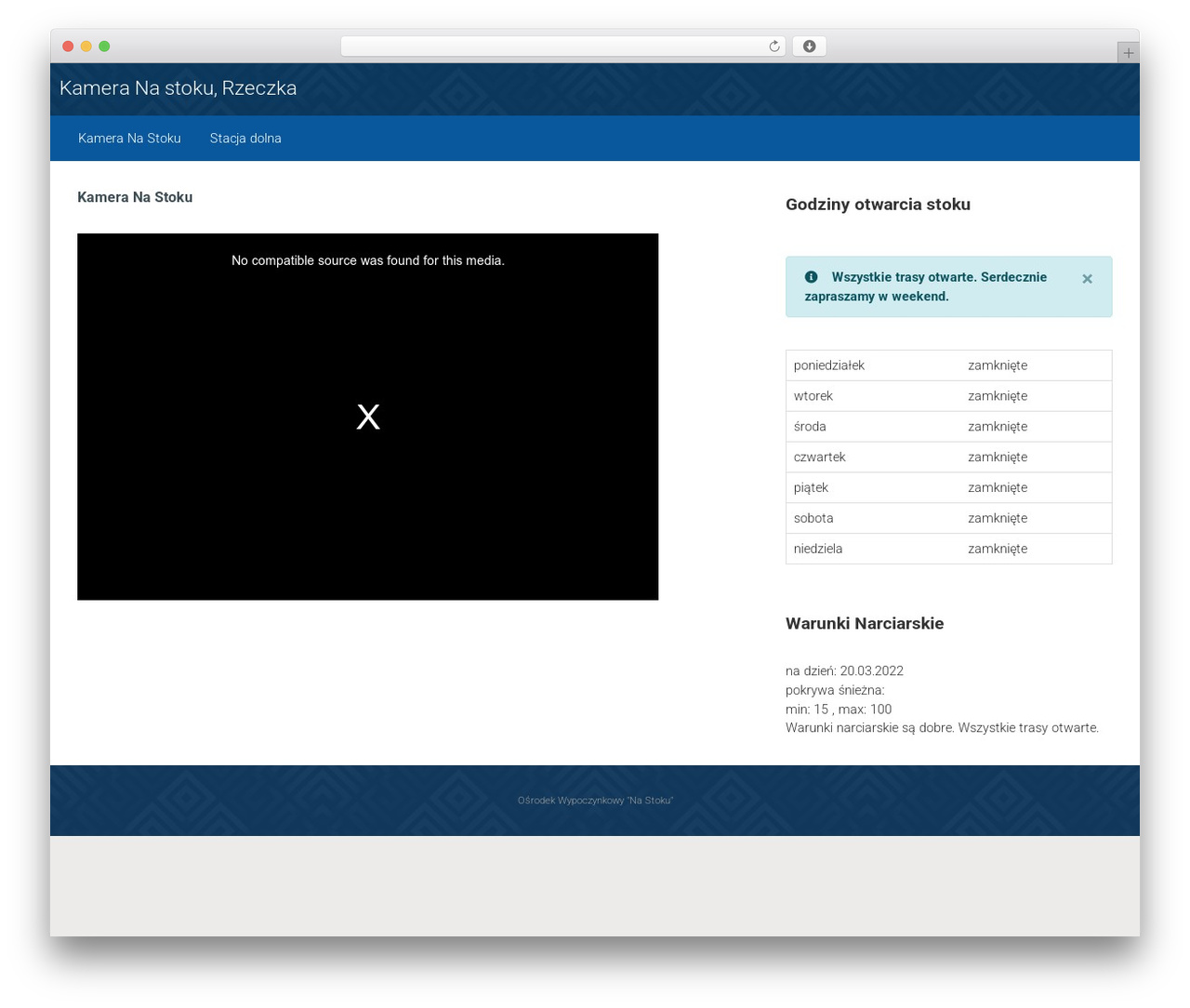
Task: Click the info icon in the alert
Action: pyautogui.click(x=811, y=277)
